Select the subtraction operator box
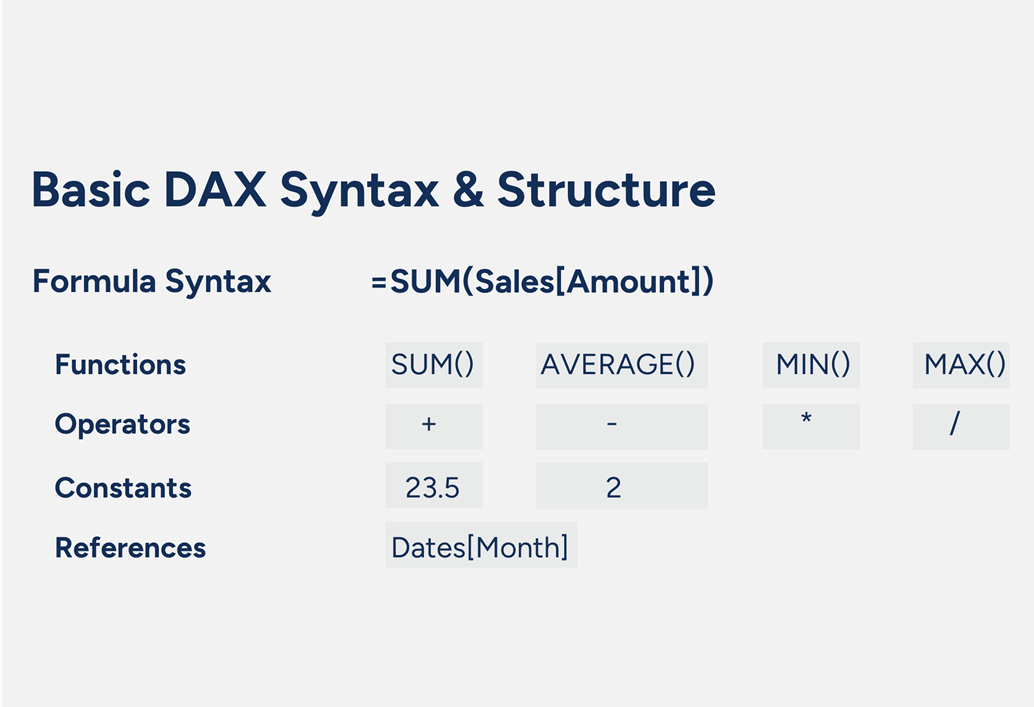The width and height of the screenshot is (1034, 707). pos(621,426)
